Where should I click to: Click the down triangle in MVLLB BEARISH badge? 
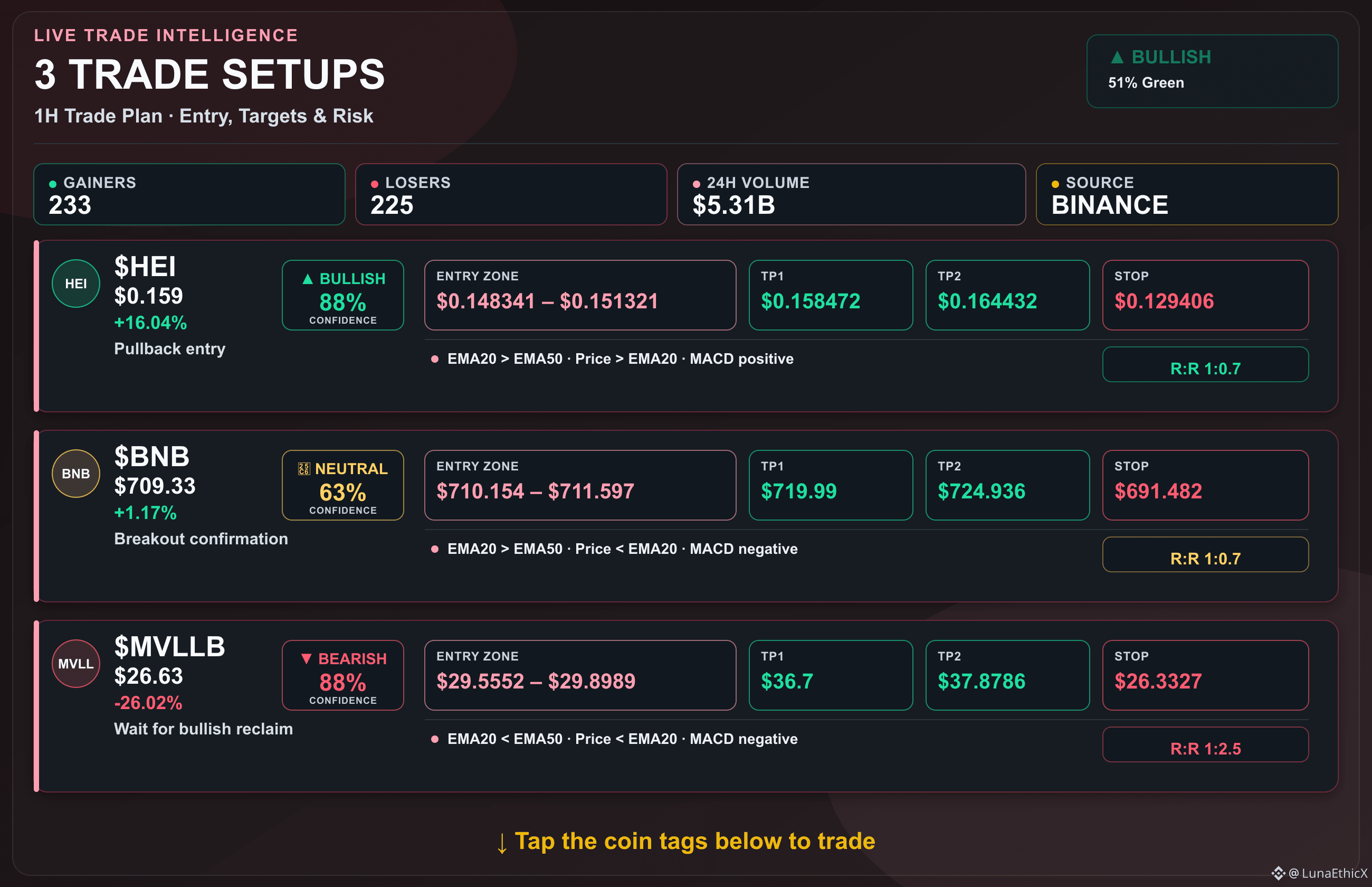tap(307, 659)
